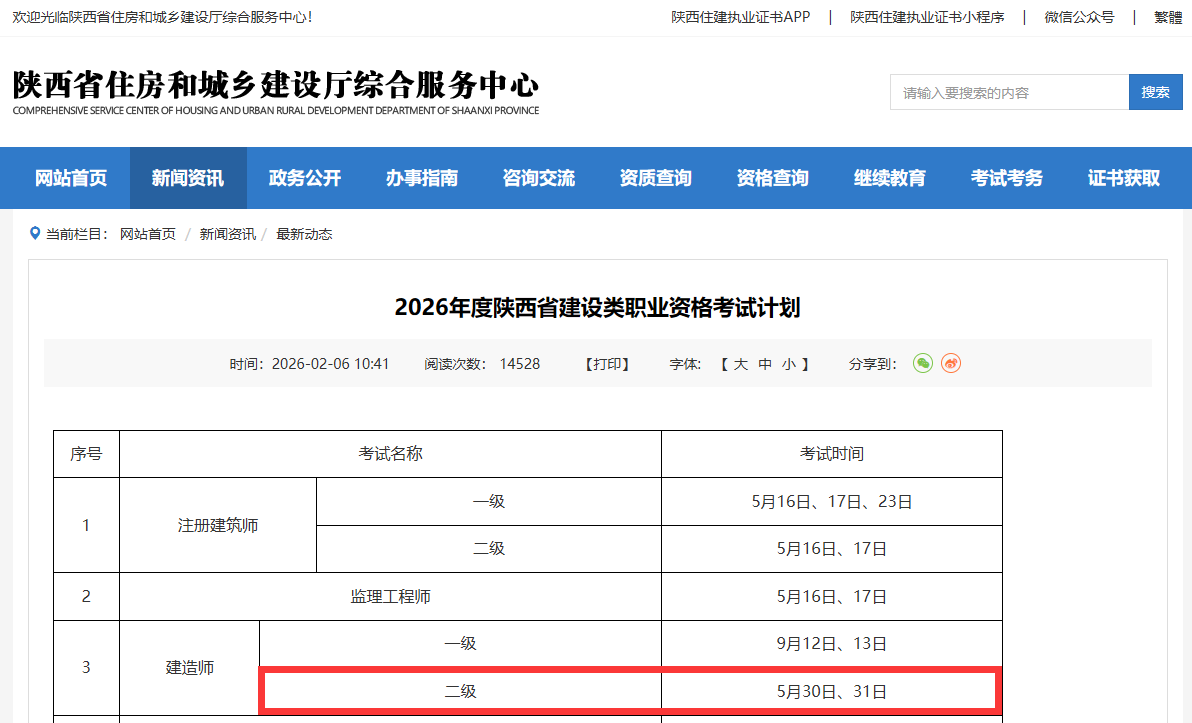
Task: Click the blue 搜索 search button
Action: (x=1155, y=92)
